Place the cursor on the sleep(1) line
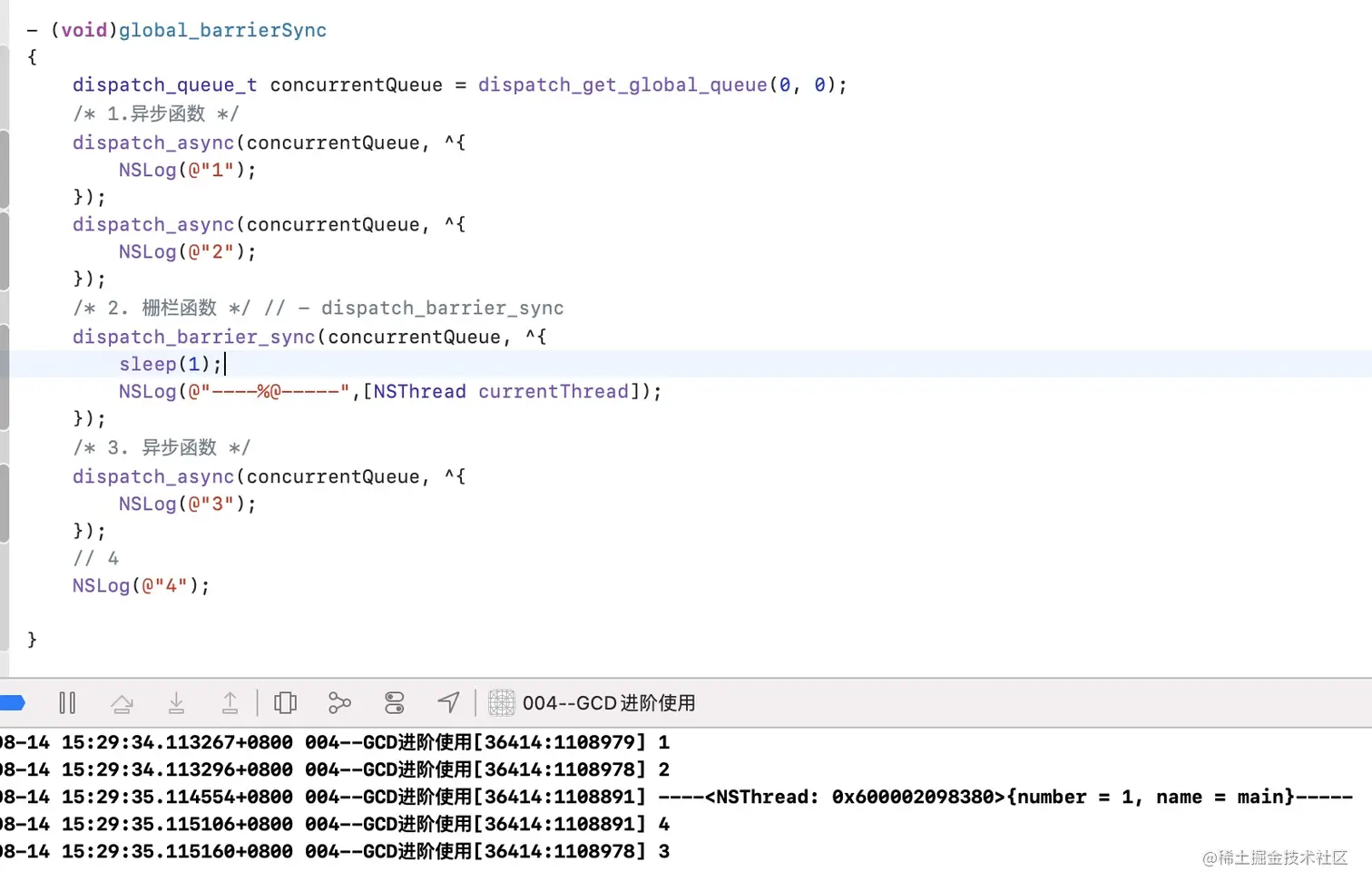 (x=172, y=364)
